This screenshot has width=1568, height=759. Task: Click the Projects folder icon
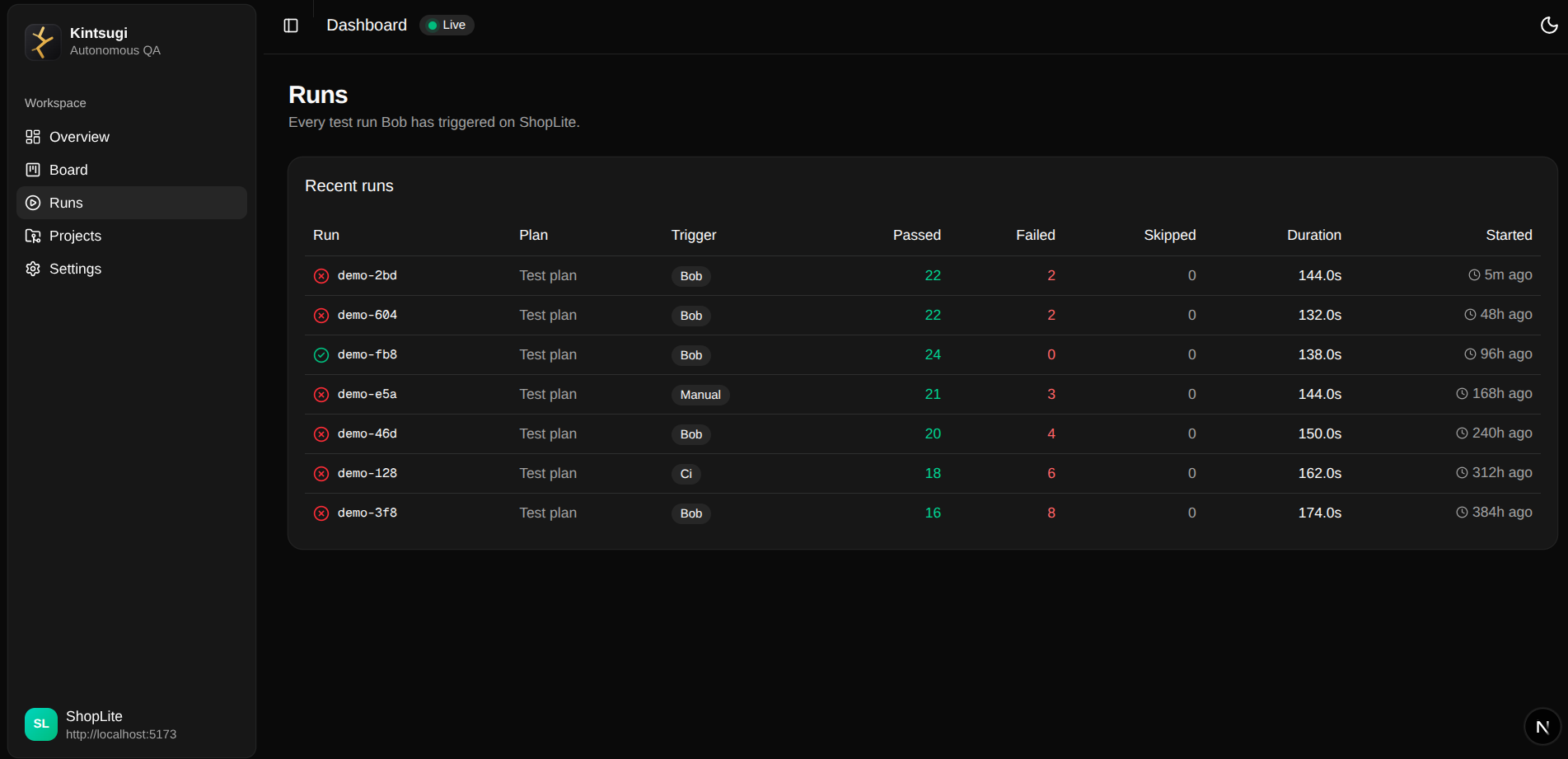tap(33, 236)
